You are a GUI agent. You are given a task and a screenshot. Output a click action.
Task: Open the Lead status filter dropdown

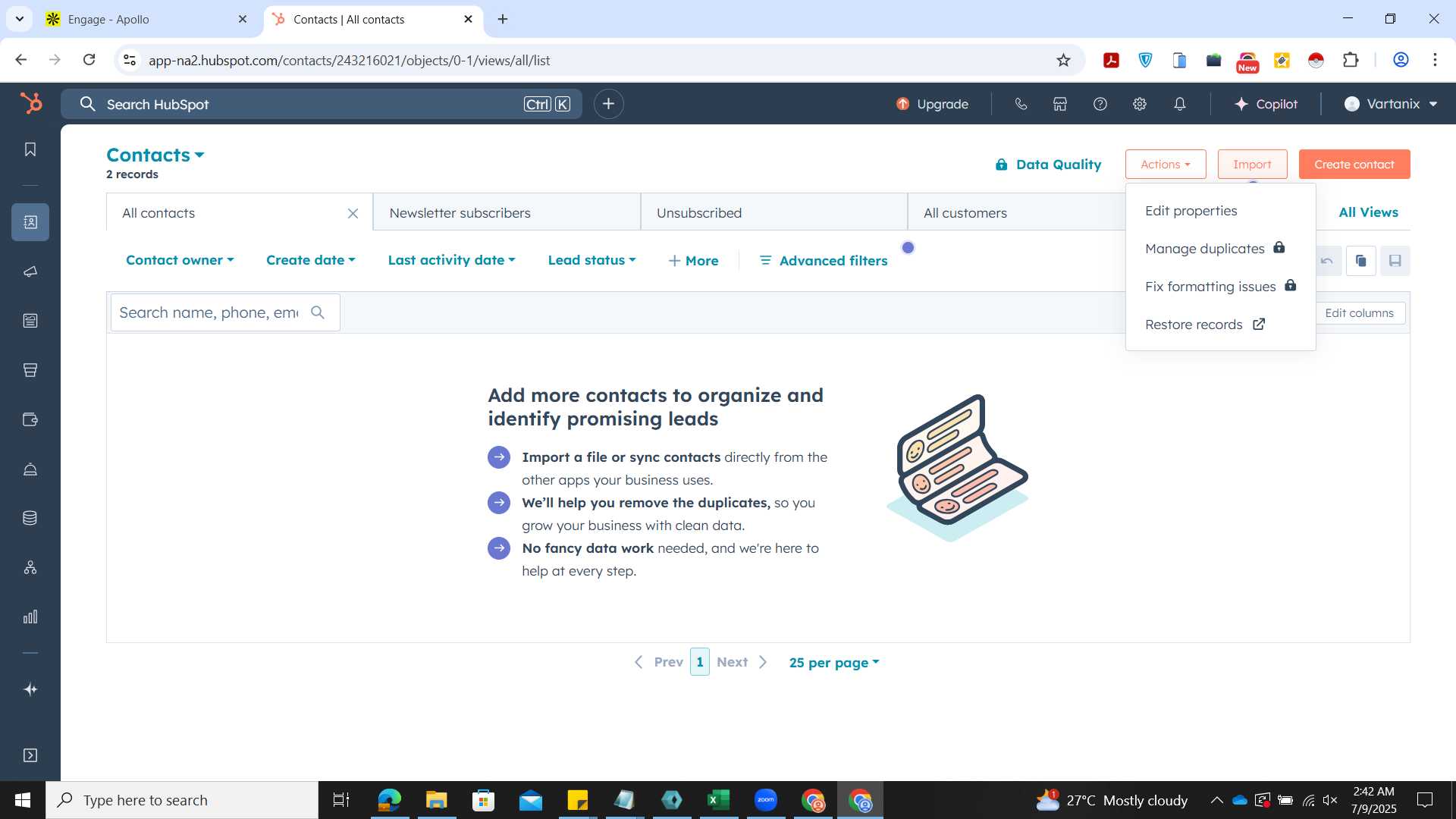(592, 260)
